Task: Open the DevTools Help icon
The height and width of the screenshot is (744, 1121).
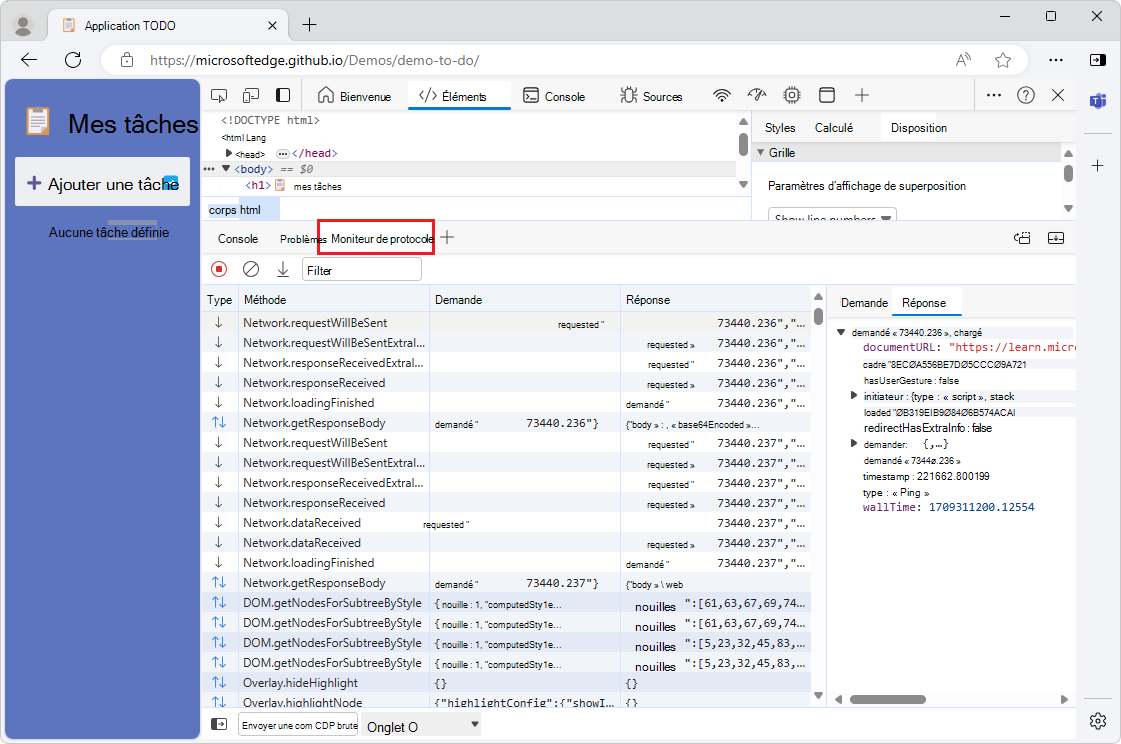Action: pyautogui.click(x=1025, y=96)
